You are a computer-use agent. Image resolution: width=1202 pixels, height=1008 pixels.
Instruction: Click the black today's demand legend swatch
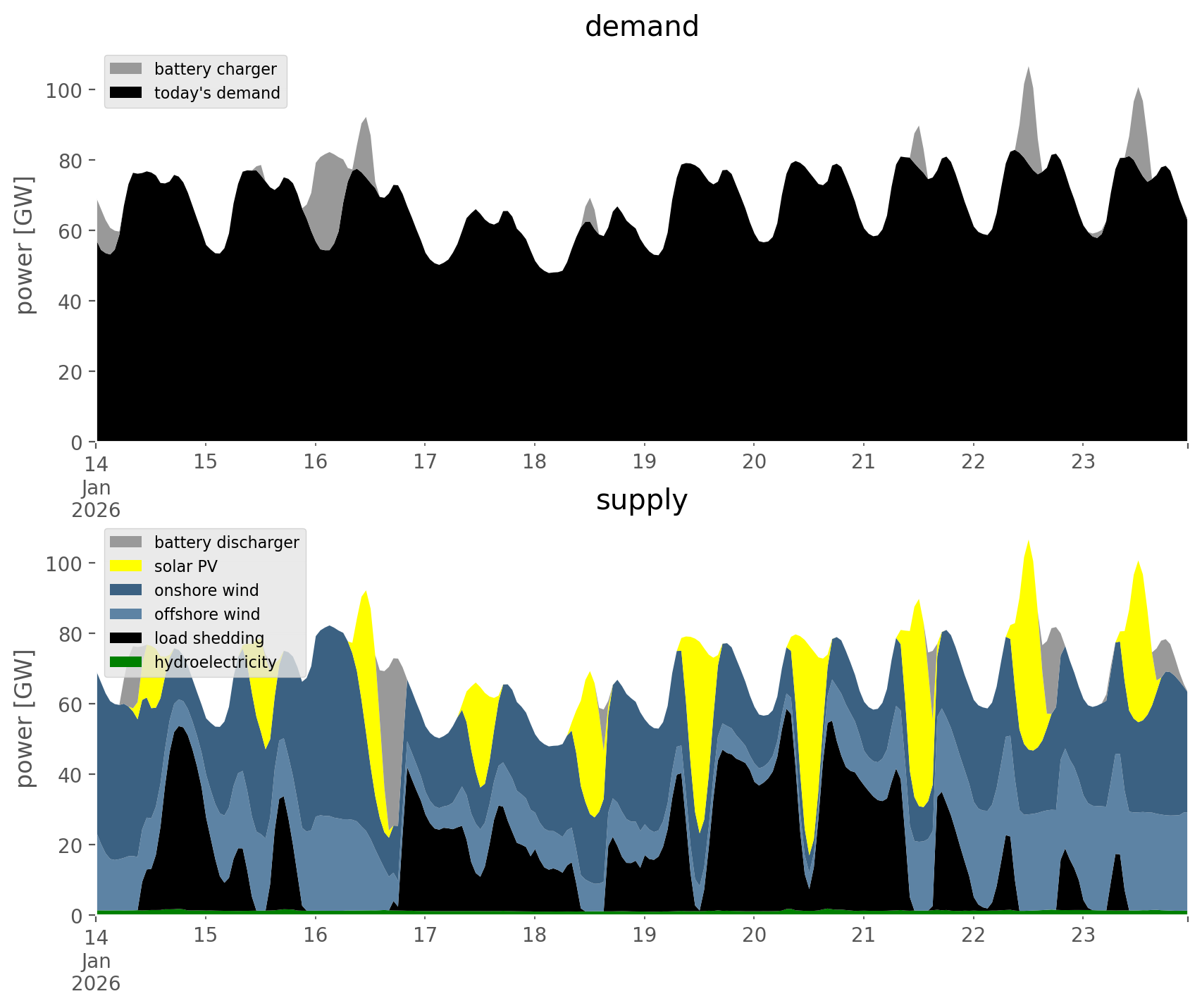pos(125,93)
